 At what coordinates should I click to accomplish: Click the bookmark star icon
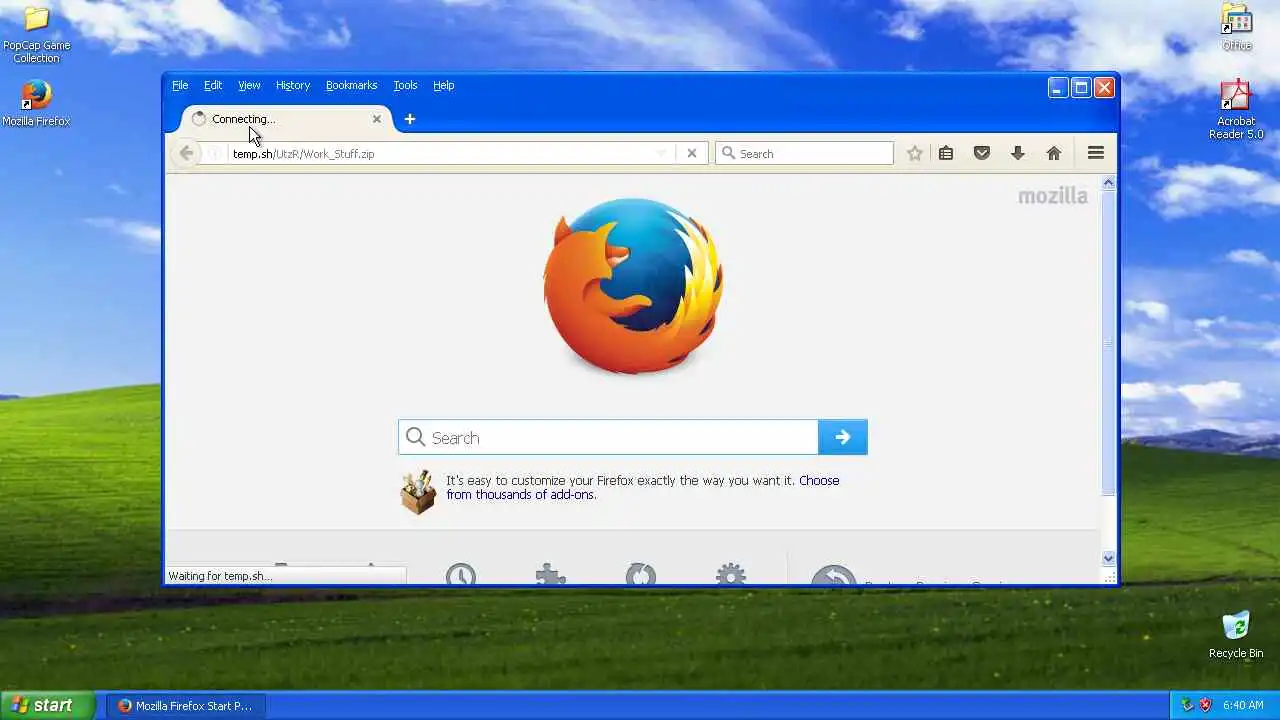pyautogui.click(x=914, y=153)
